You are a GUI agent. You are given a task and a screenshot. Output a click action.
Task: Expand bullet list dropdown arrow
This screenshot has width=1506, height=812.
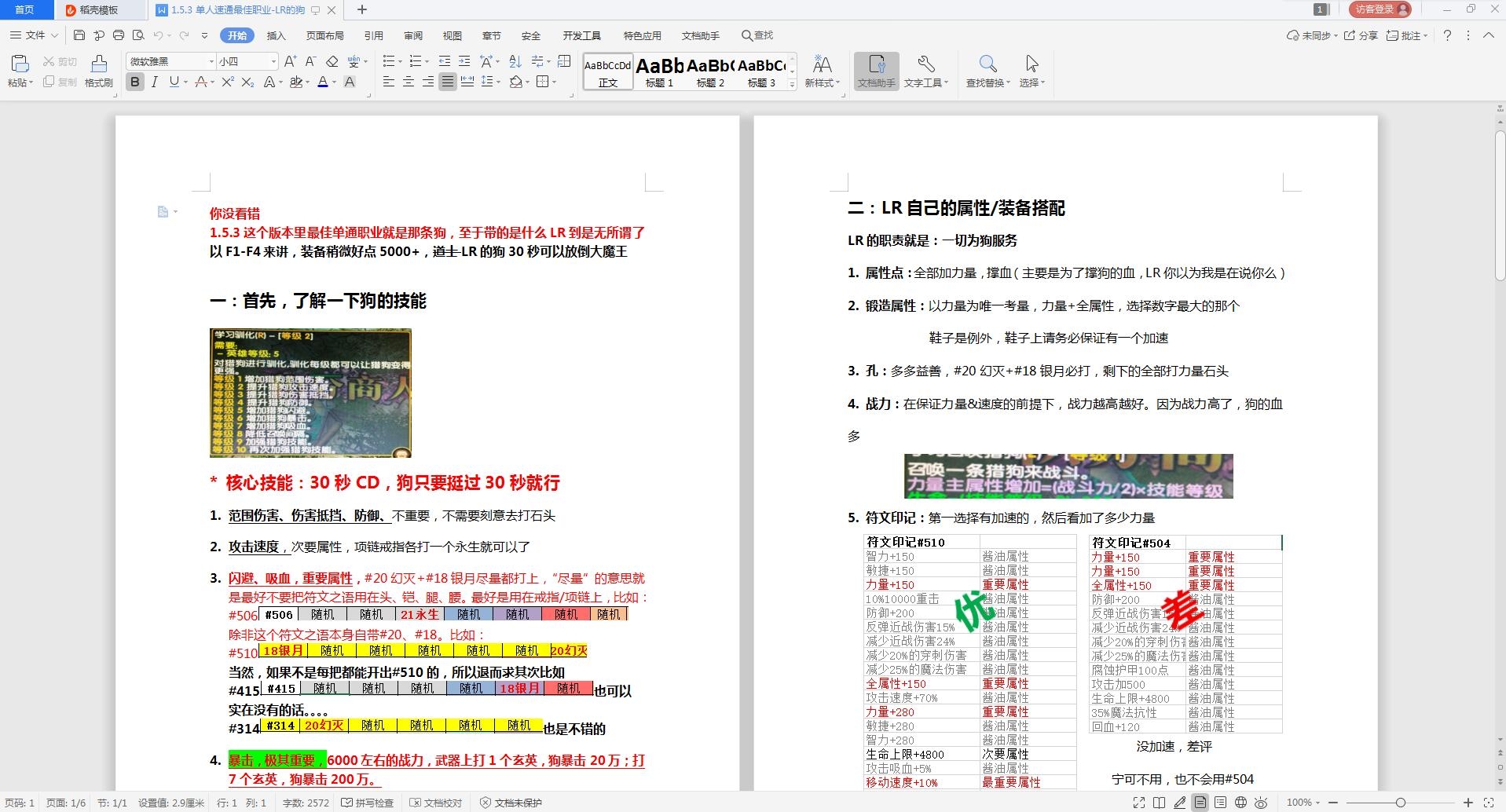pos(401,61)
